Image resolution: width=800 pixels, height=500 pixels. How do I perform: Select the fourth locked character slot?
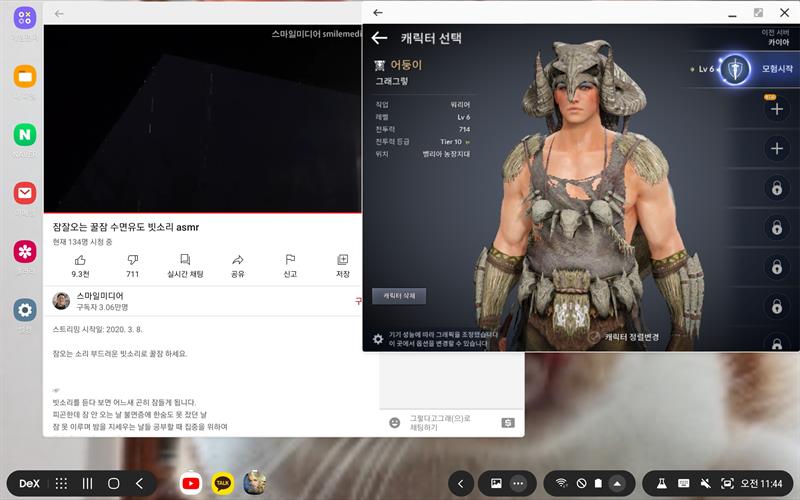[777, 307]
